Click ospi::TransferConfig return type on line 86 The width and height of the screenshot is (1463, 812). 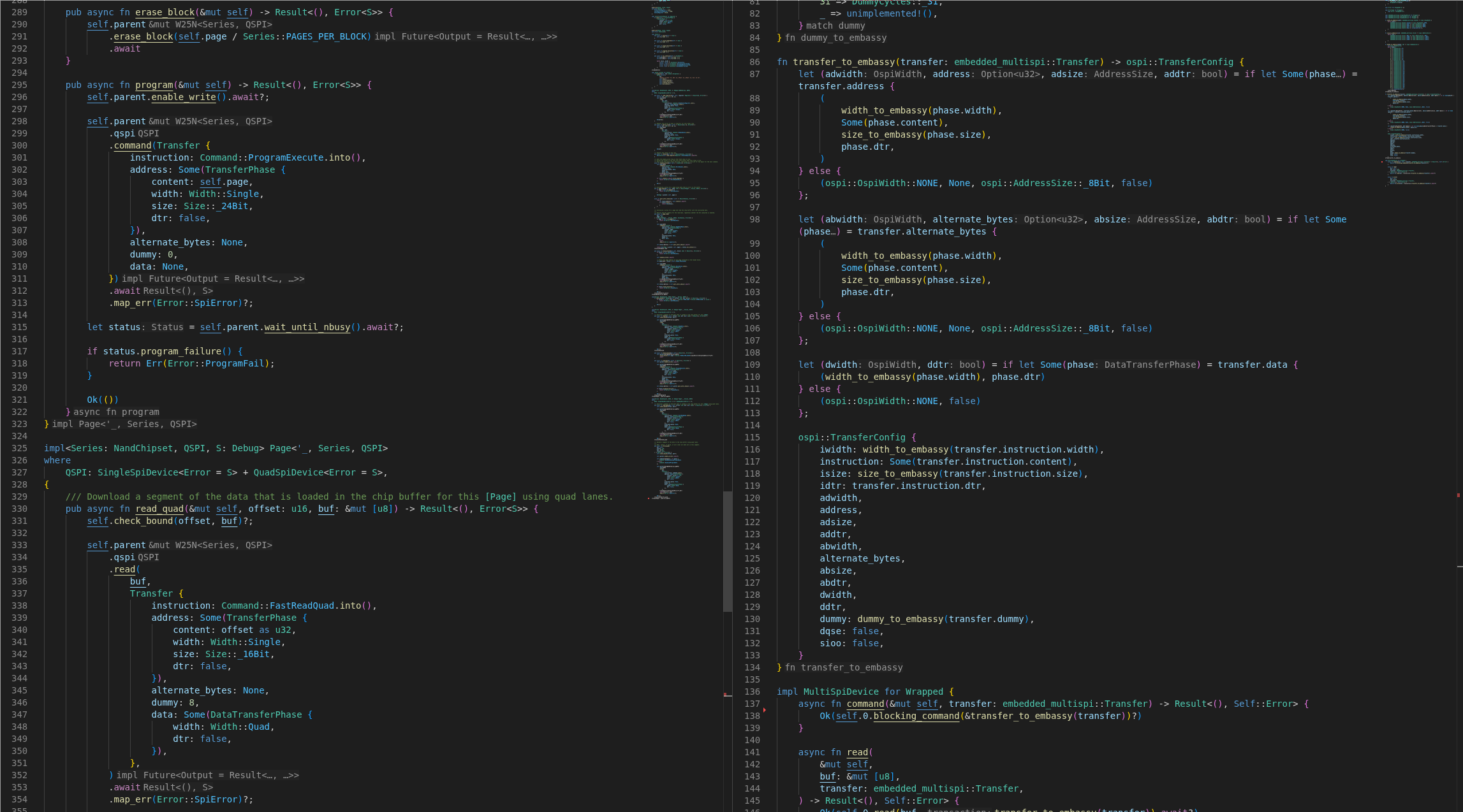(x=1180, y=62)
